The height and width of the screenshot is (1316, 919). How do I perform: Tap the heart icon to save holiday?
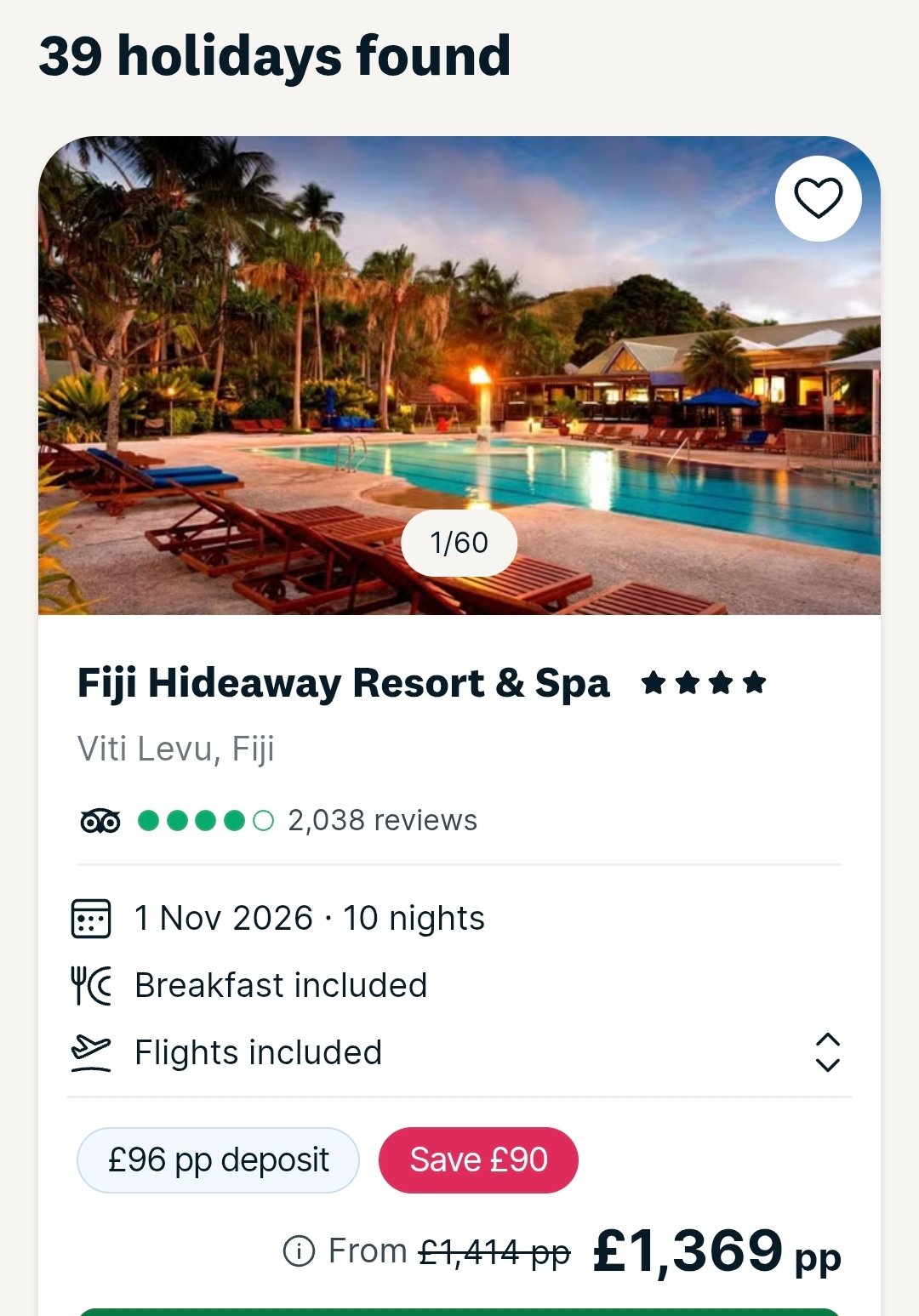pos(818,198)
